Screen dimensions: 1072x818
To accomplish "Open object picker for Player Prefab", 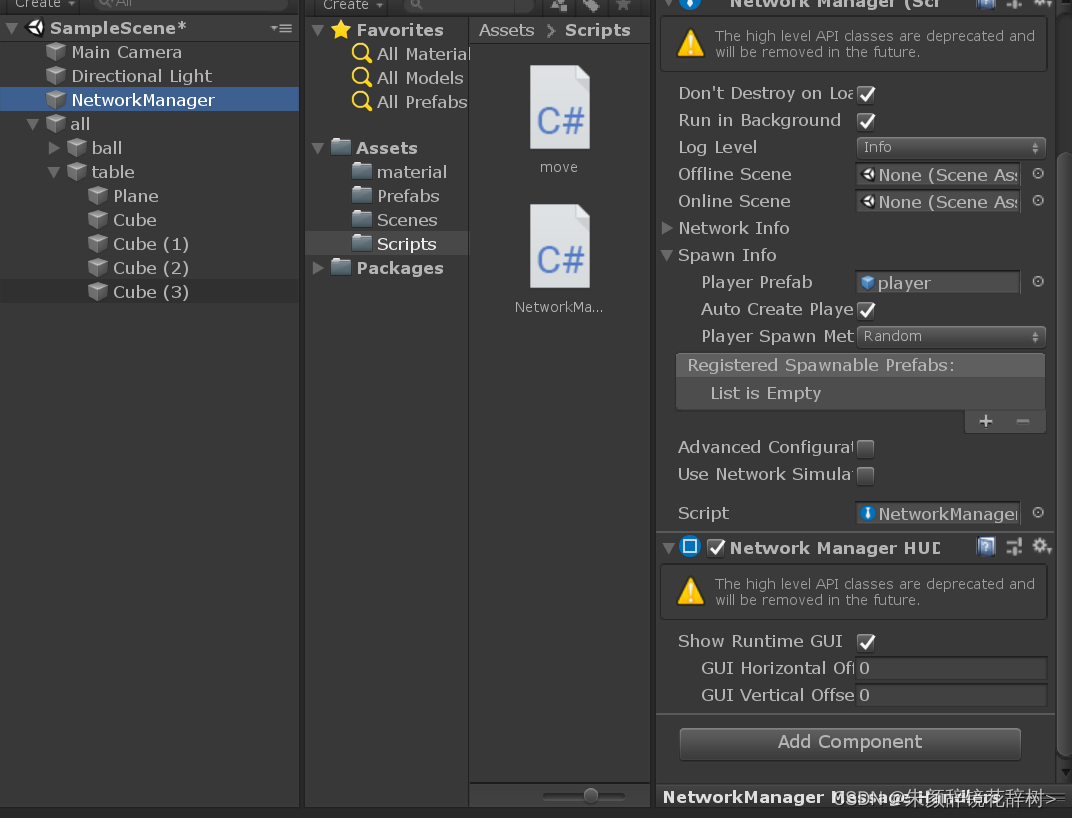I will (1038, 282).
